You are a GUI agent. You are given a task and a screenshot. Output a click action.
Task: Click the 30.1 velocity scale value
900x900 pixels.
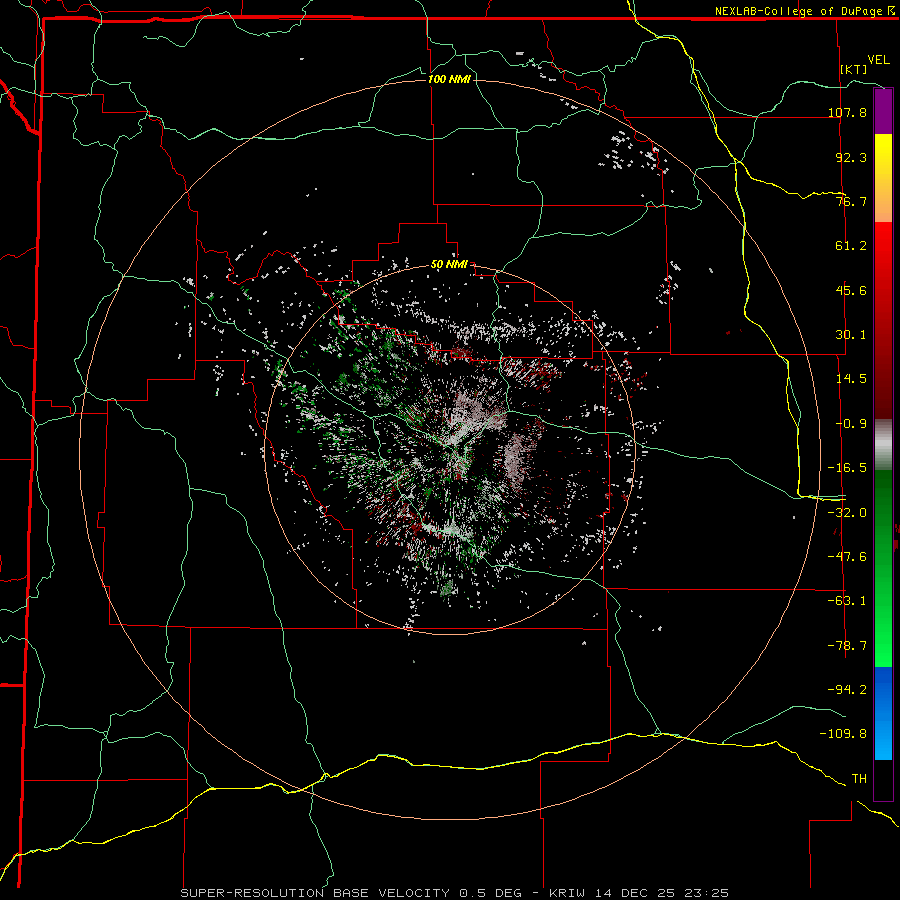(x=851, y=335)
